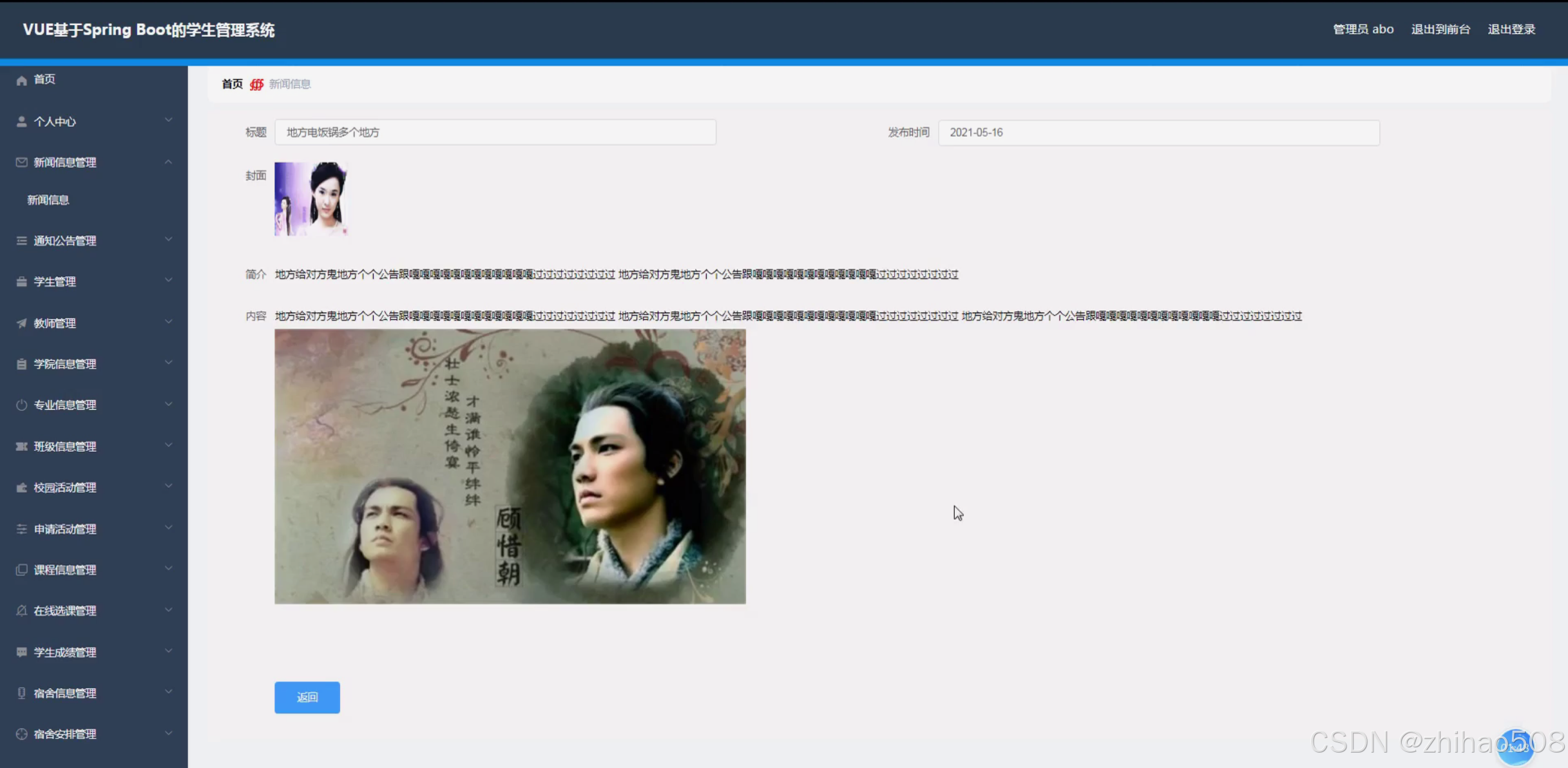The height and width of the screenshot is (768, 1568).
Task: Click the 学生管理 sidebar icon
Action: click(x=21, y=281)
